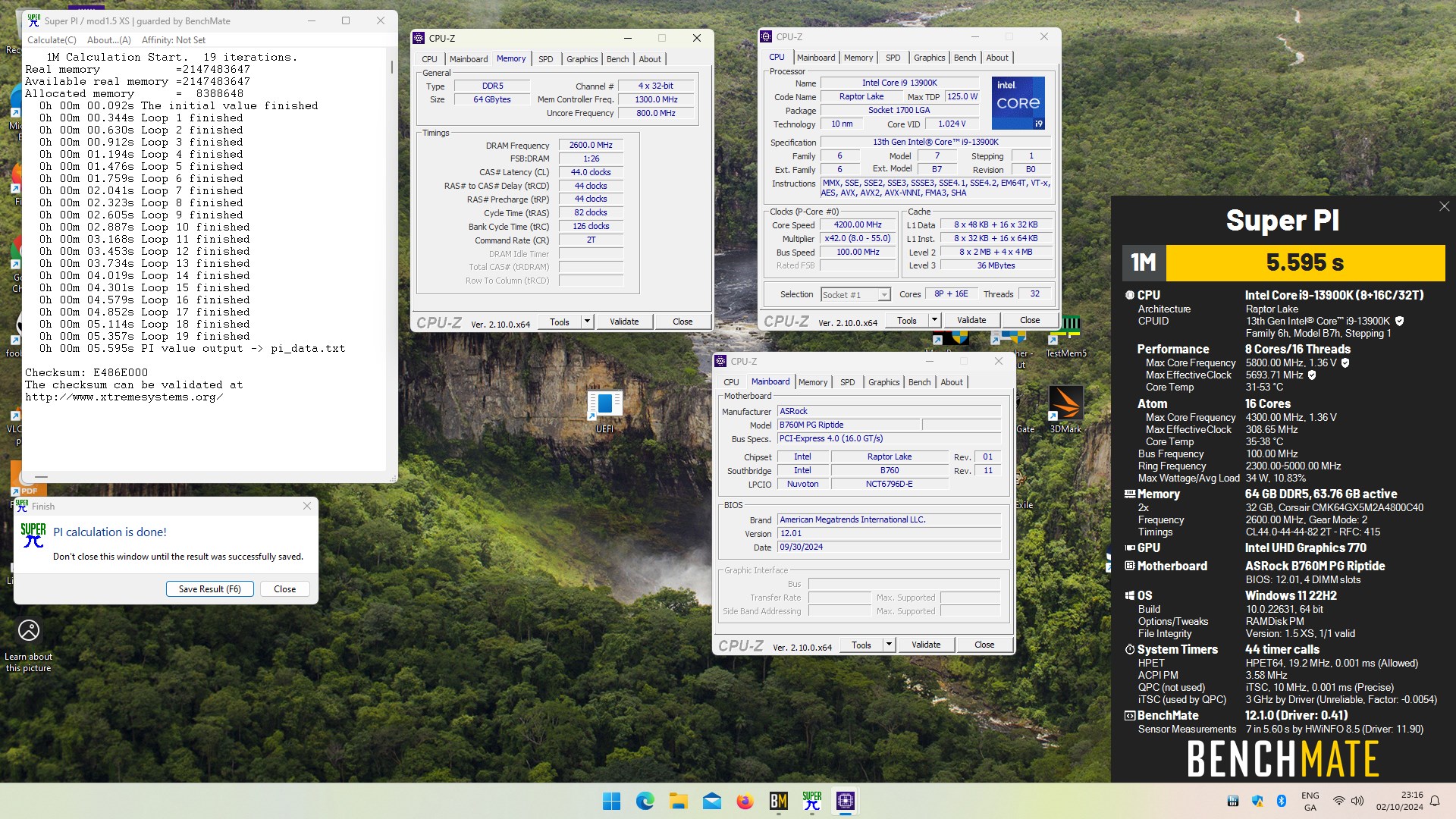Click the Super PI logo in Finish dialog
This screenshot has width=1456, height=819.
(x=33, y=535)
